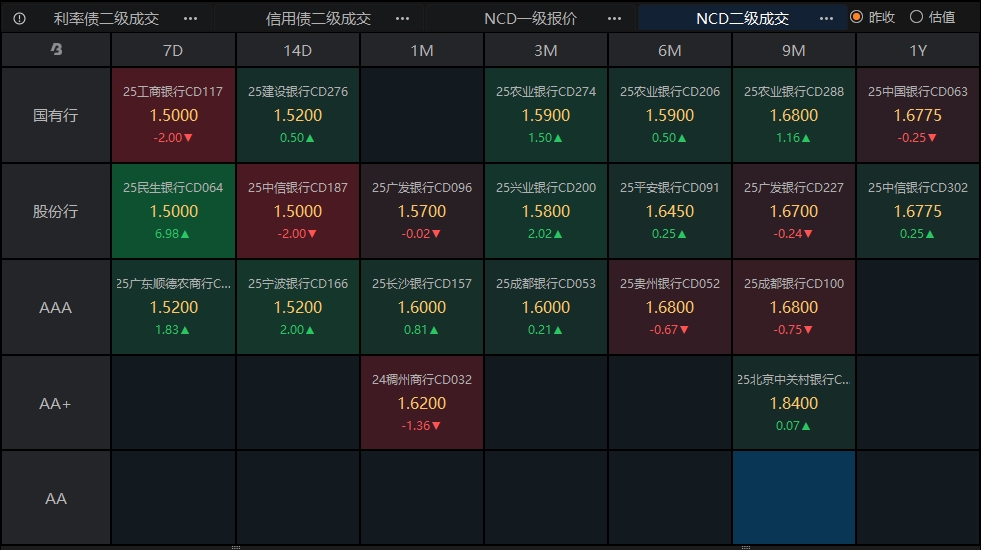The image size is (981, 550).
Task: Open the 25农业银行CD274 cell
Action: (546, 115)
